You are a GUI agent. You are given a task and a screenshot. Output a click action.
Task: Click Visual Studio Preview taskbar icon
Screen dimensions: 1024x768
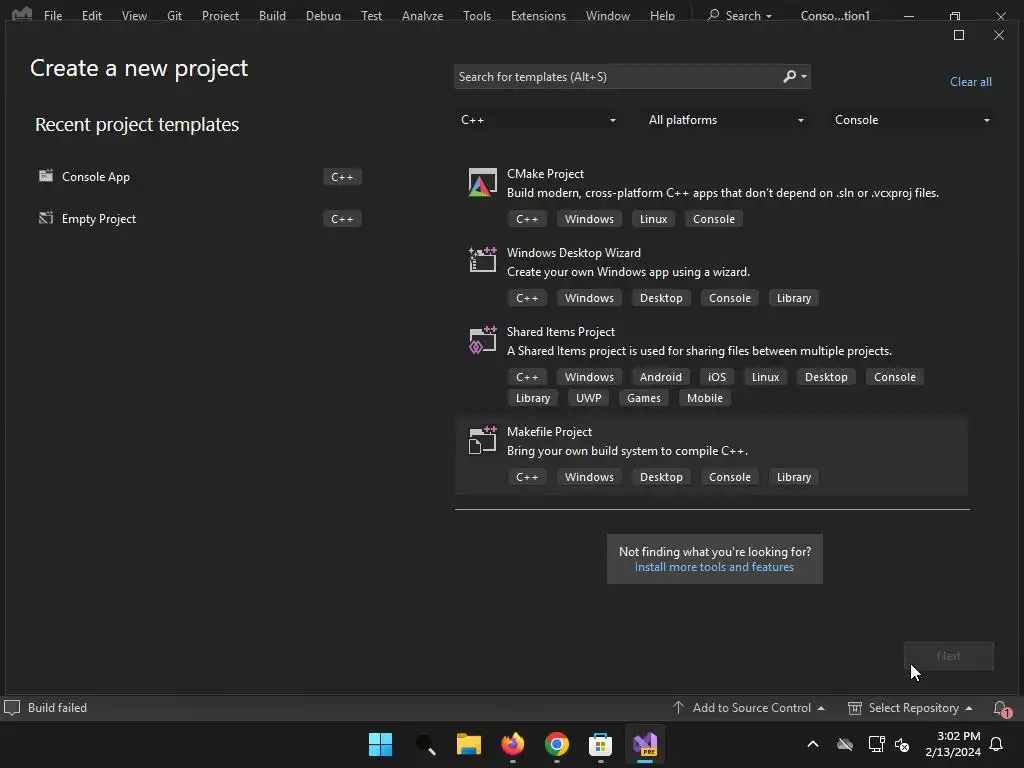(x=645, y=744)
